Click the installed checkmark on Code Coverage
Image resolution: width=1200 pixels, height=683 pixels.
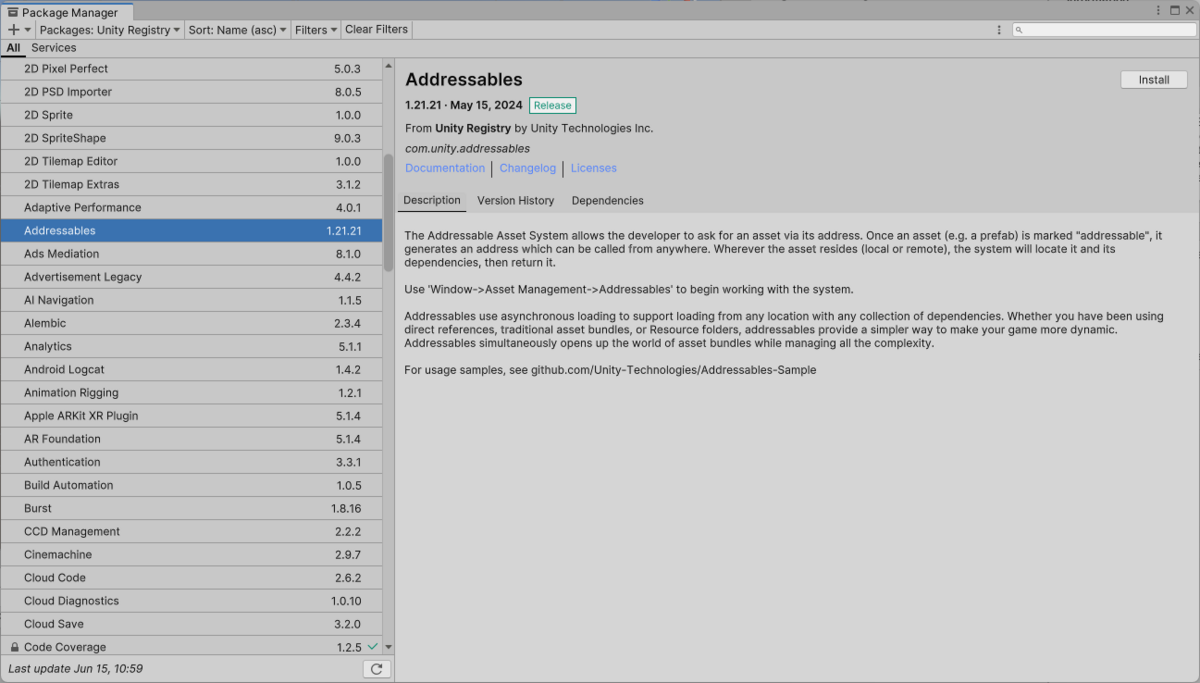pyautogui.click(x=373, y=646)
